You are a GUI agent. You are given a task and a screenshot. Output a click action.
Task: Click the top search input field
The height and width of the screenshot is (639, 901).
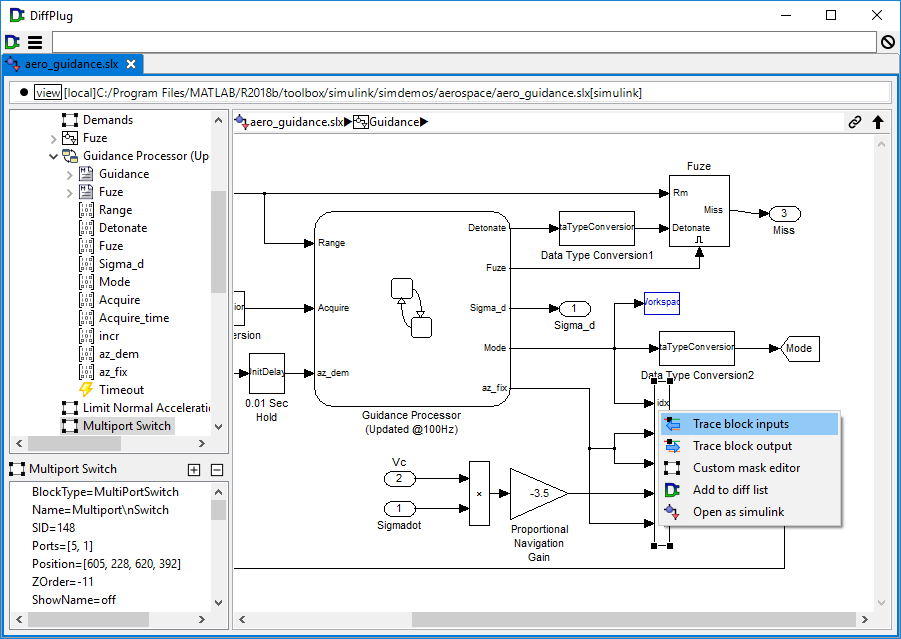pos(464,42)
